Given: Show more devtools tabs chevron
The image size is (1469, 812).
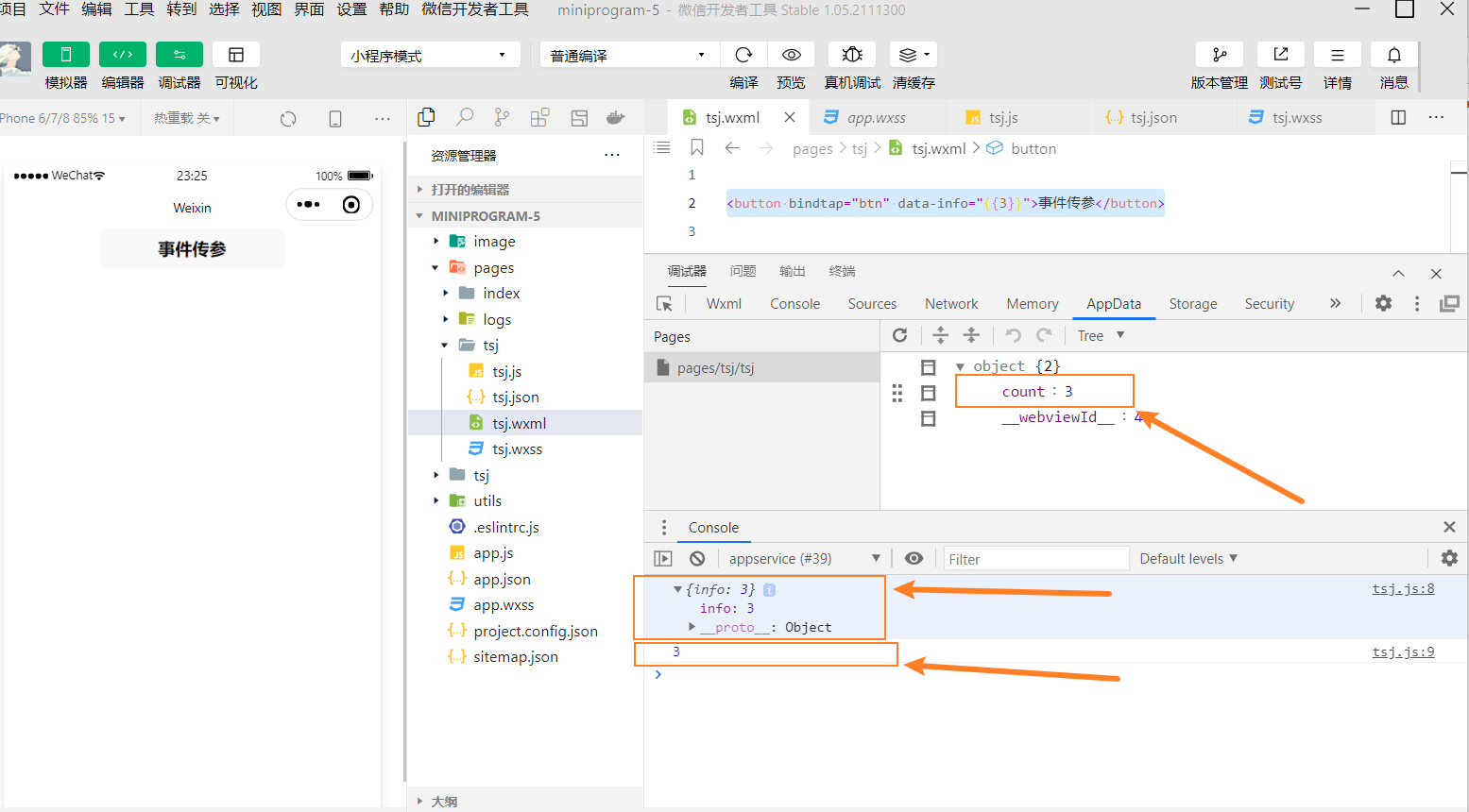Looking at the screenshot, I should point(1335,303).
